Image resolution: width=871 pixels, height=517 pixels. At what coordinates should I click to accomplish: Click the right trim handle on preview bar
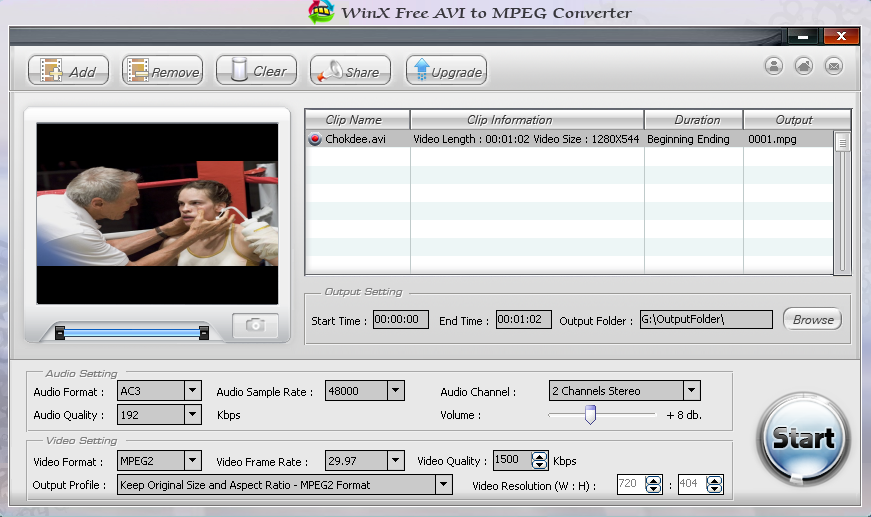204,333
